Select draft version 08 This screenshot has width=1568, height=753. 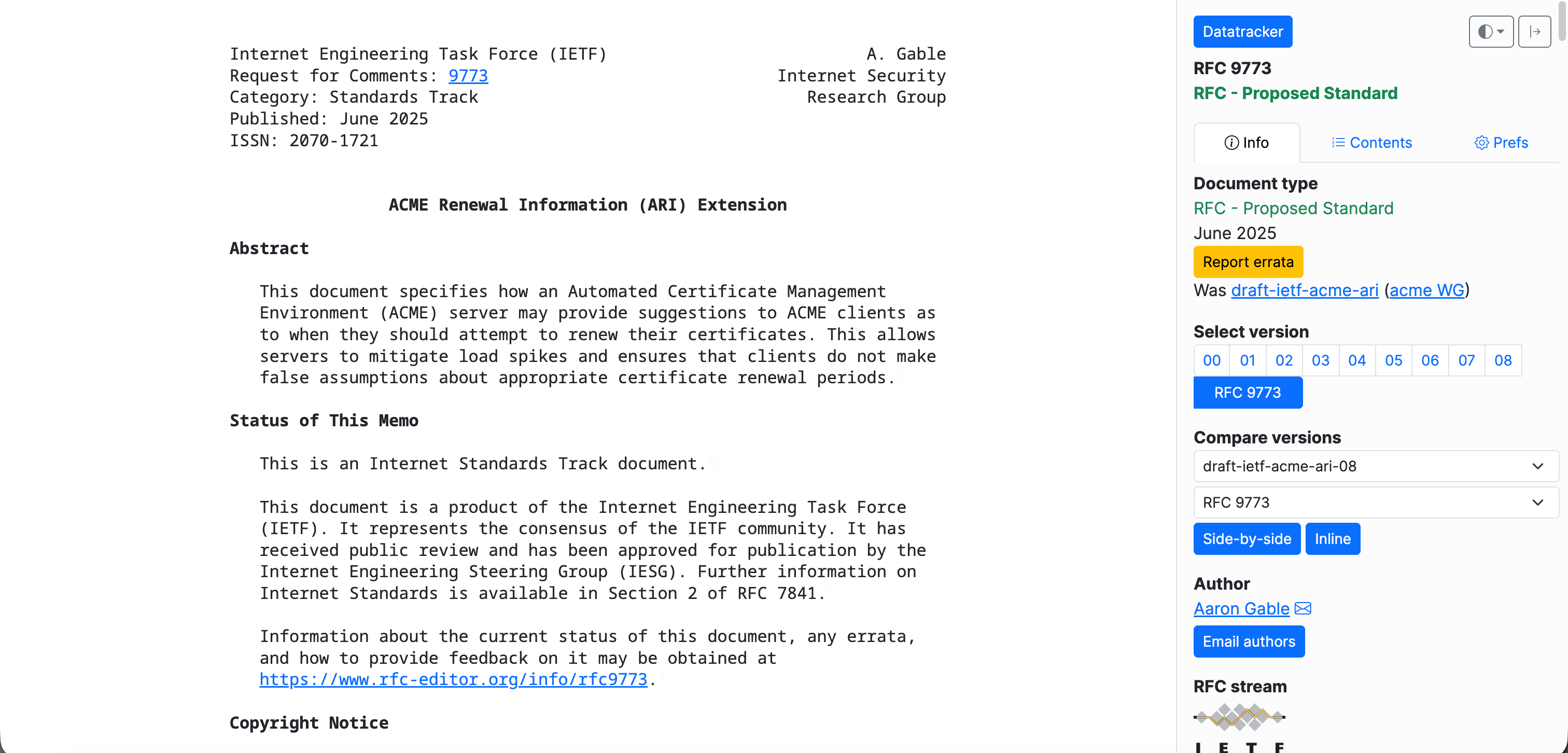1502,361
